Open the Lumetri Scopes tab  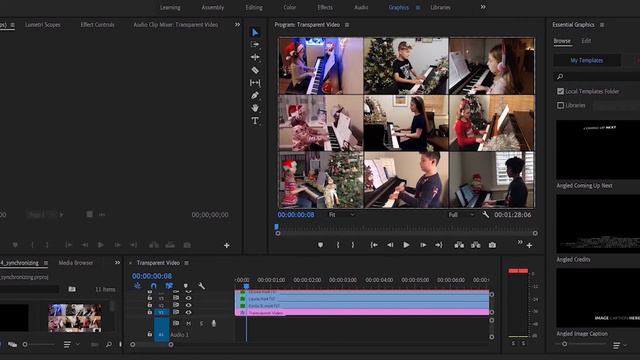point(42,24)
